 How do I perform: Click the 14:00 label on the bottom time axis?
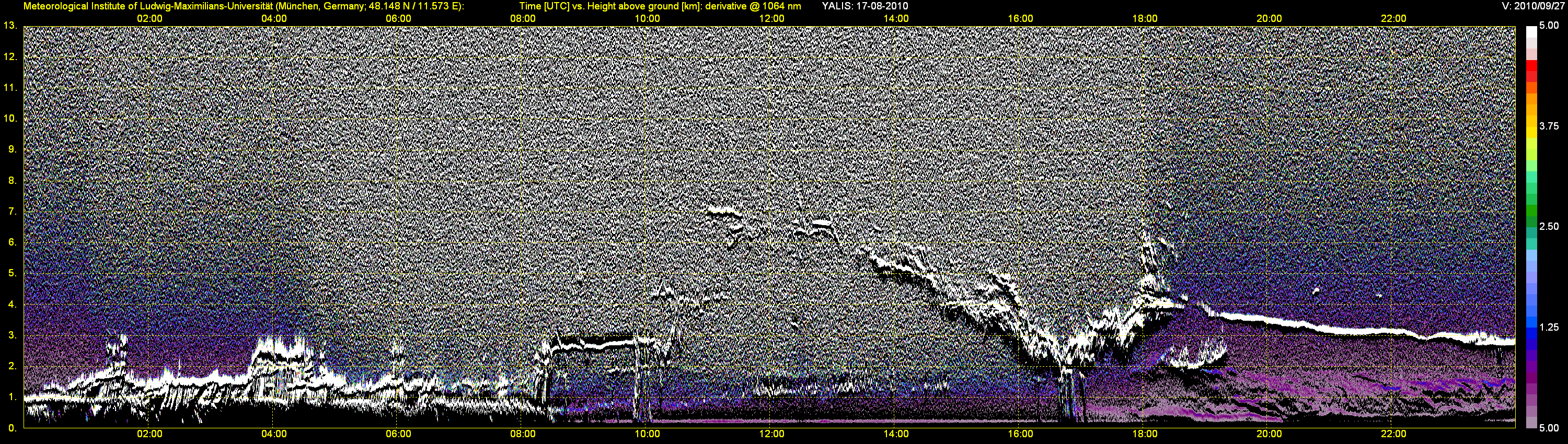[x=896, y=434]
